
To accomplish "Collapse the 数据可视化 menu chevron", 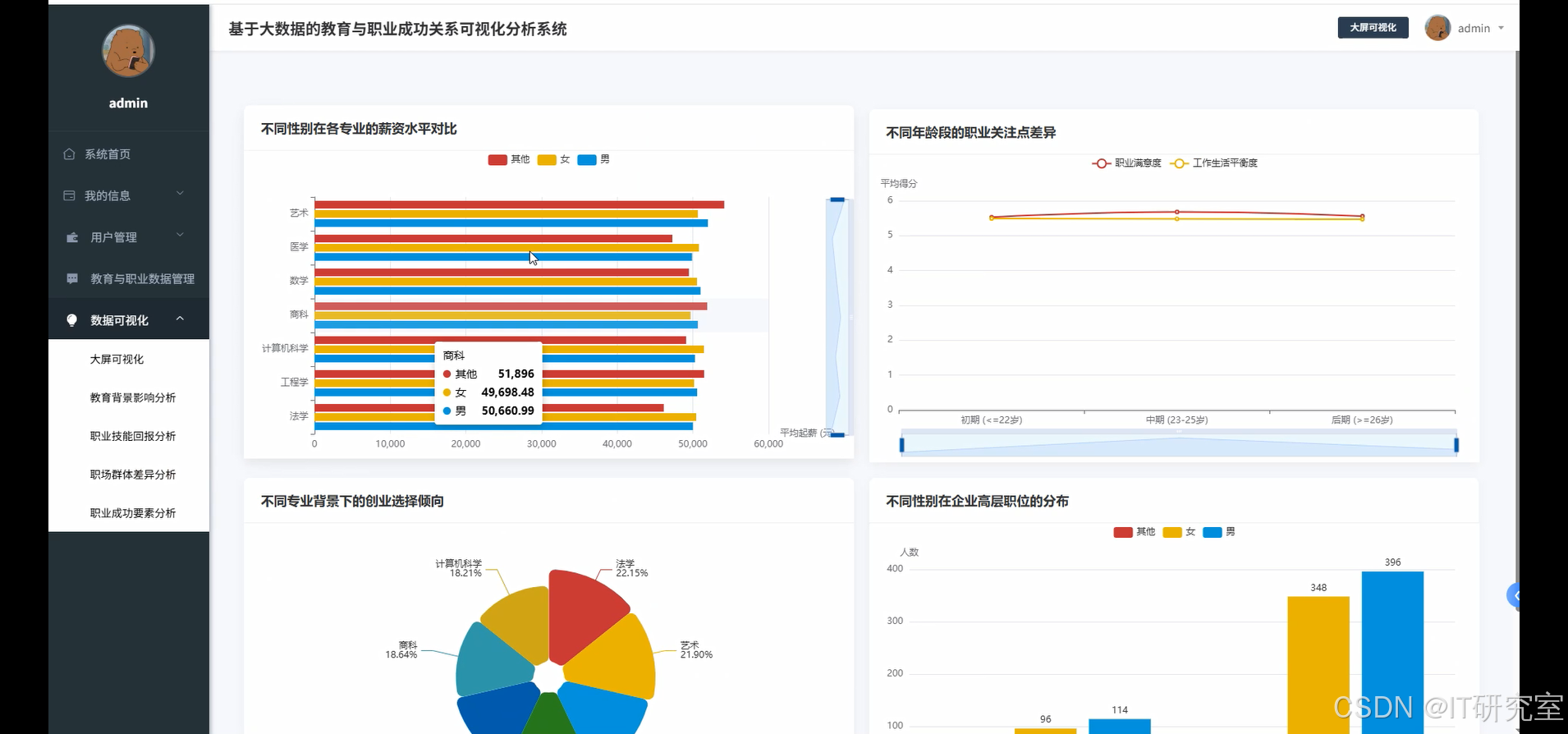I will [180, 319].
